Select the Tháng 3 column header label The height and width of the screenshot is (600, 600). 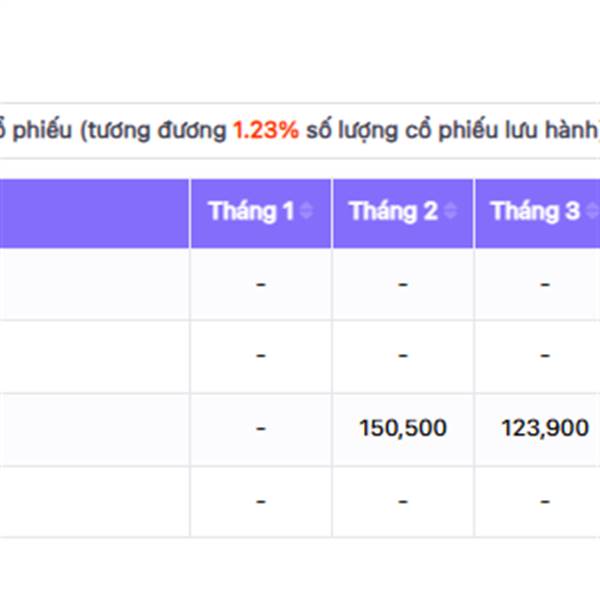pos(535,212)
